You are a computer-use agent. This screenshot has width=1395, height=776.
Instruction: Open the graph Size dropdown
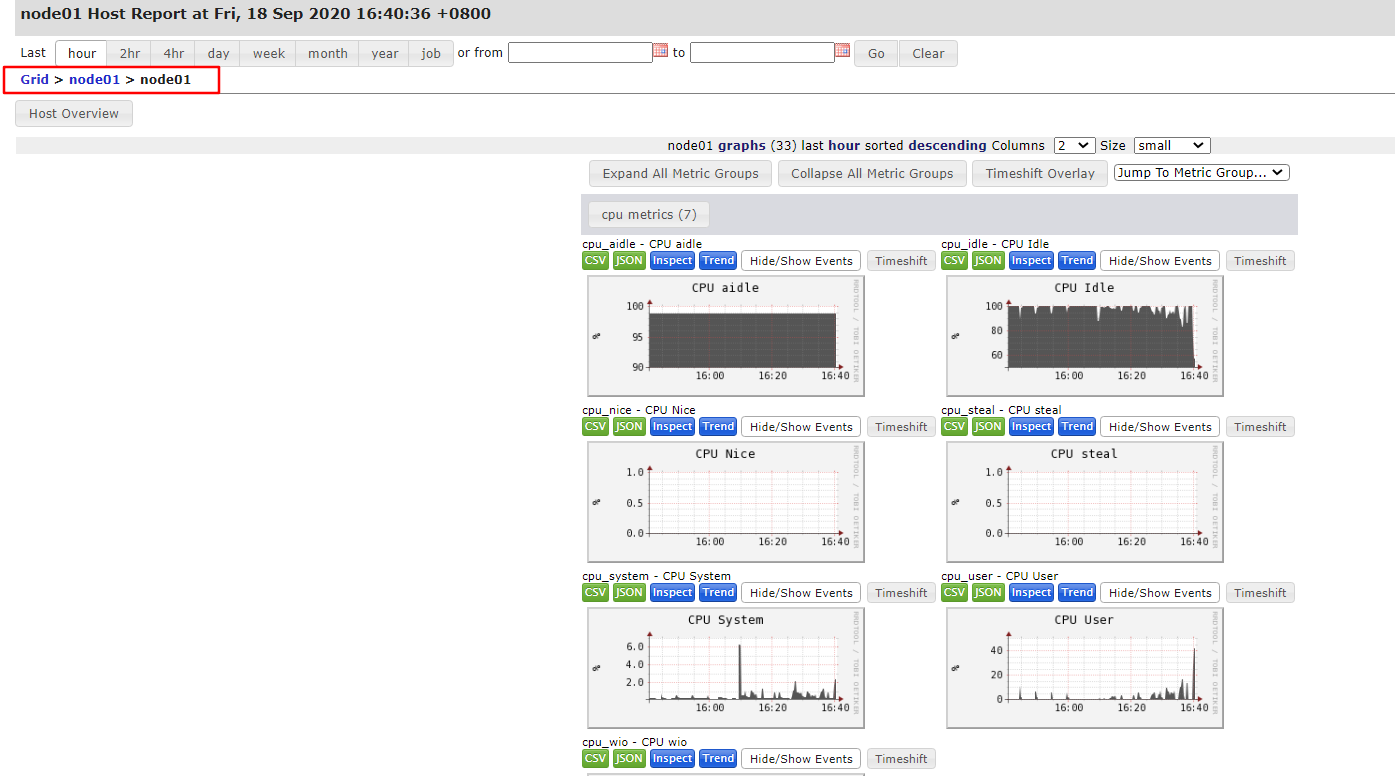coord(1173,146)
